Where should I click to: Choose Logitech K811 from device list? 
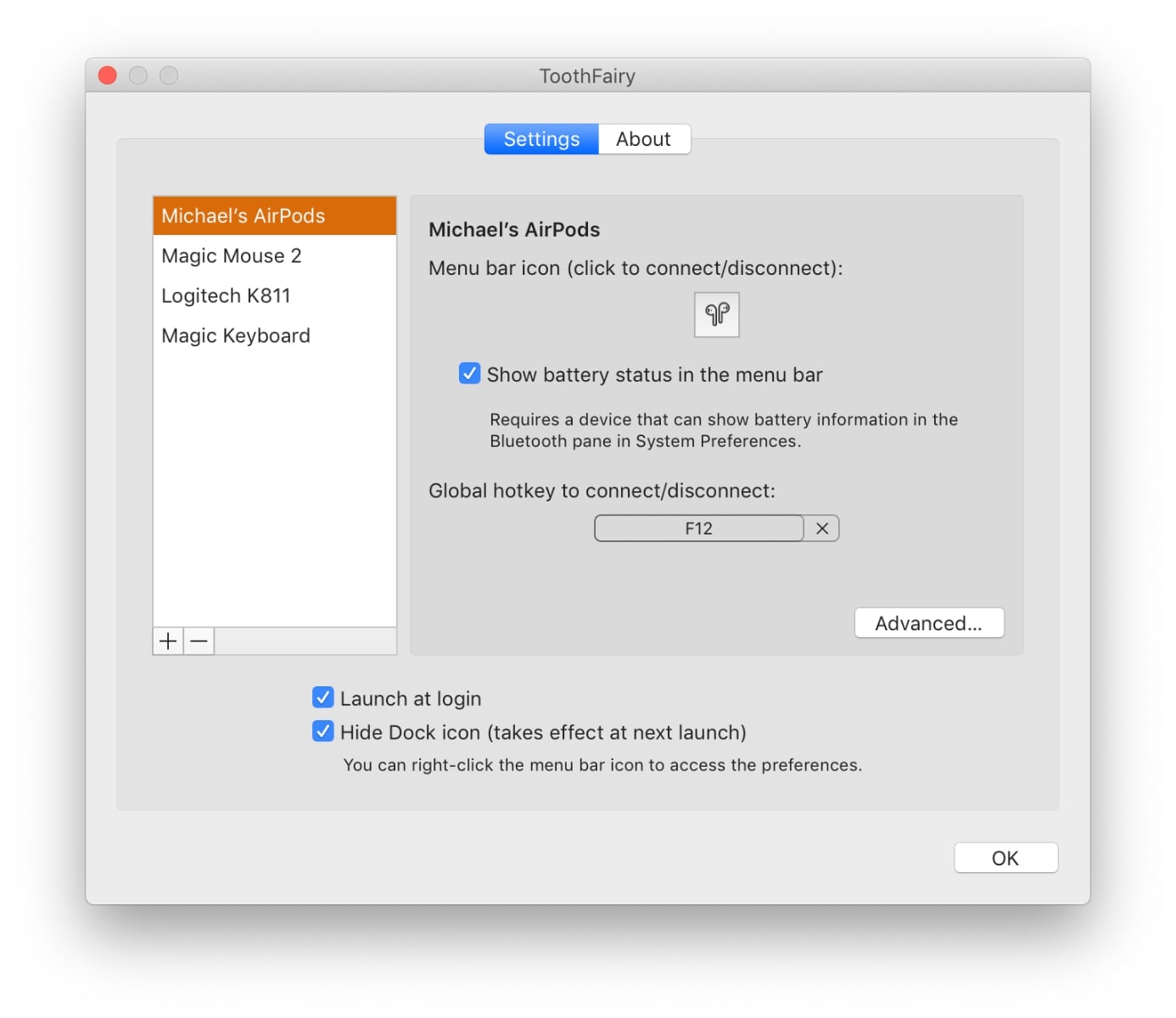[274, 296]
